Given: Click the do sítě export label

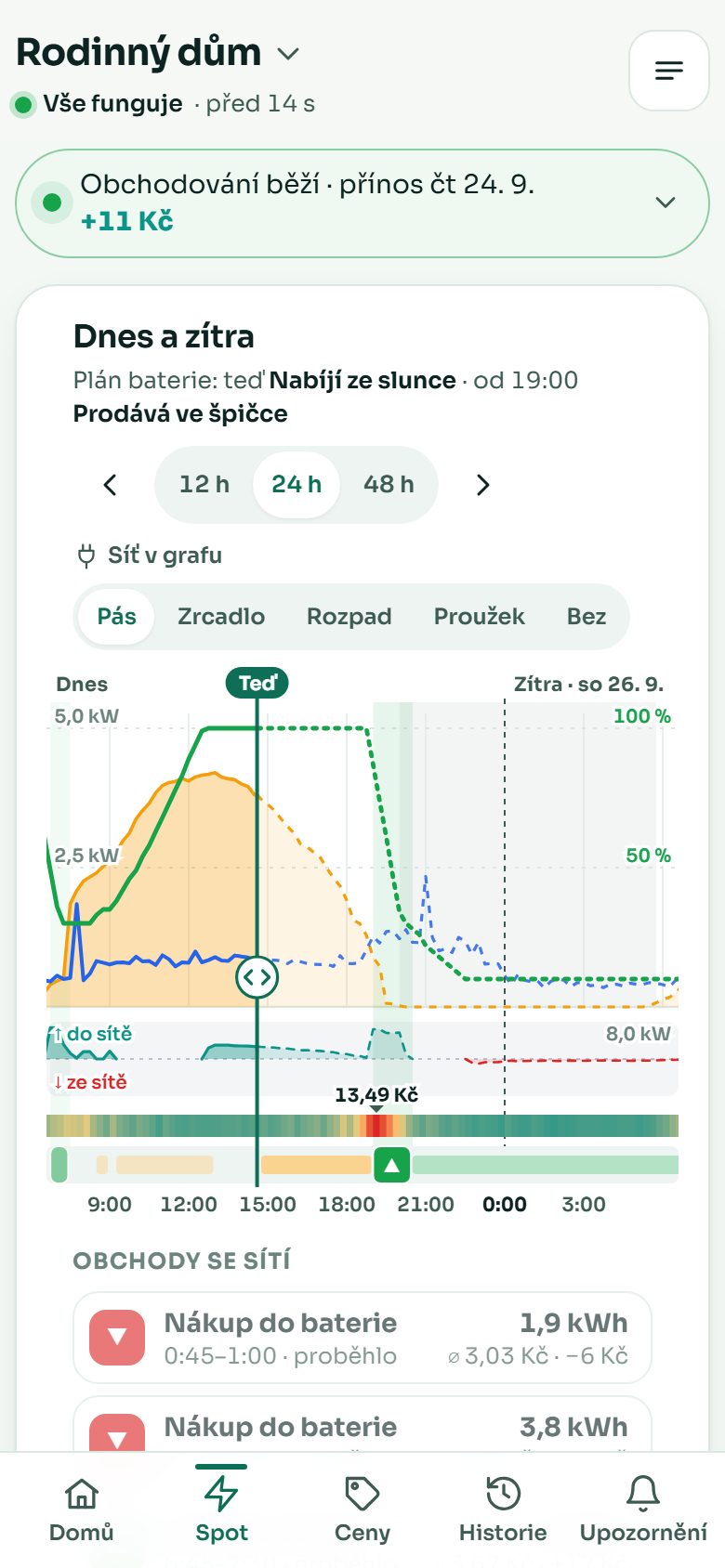Looking at the screenshot, I should coord(91,1034).
